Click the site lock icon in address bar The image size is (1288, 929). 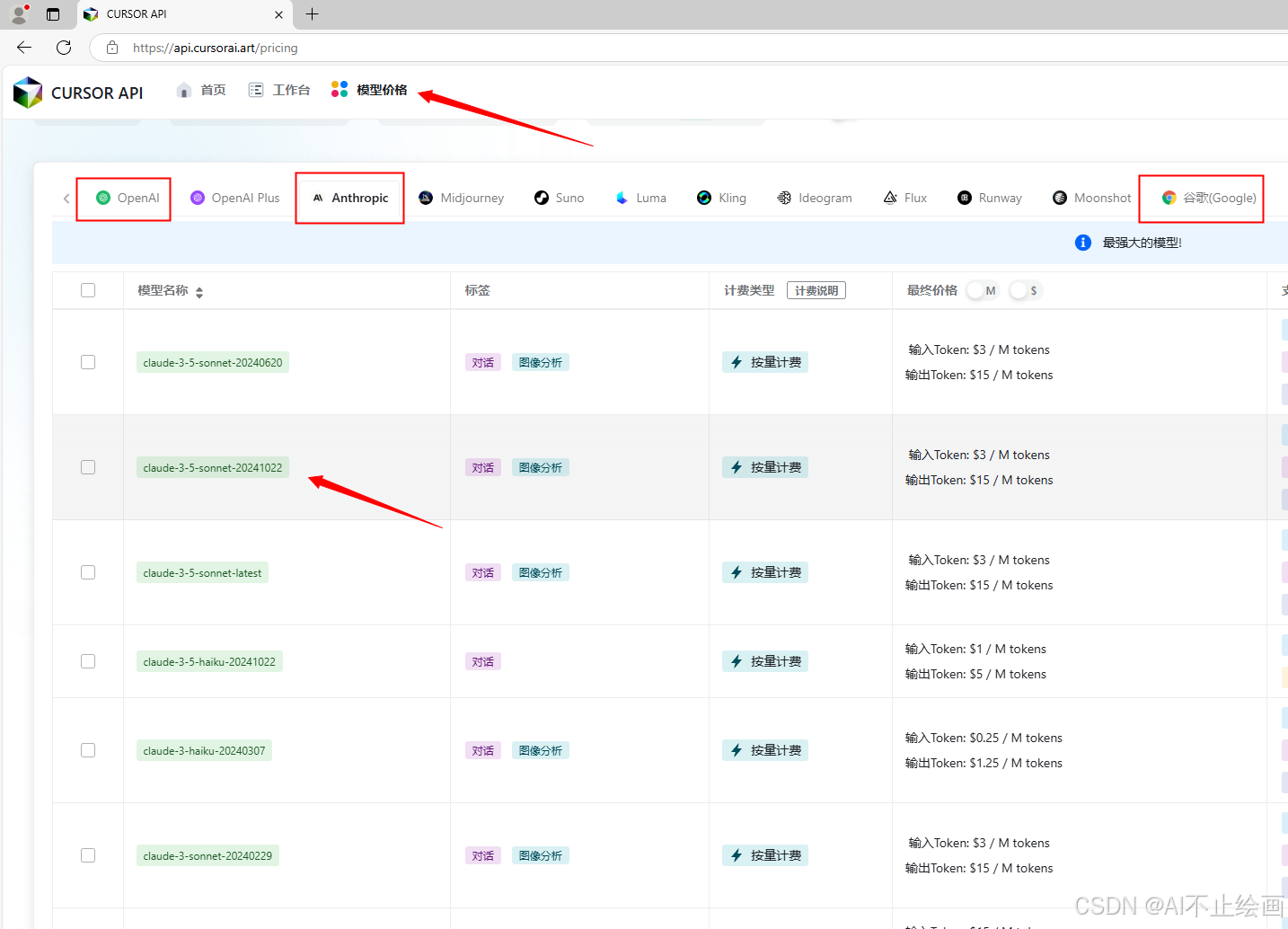tap(112, 48)
